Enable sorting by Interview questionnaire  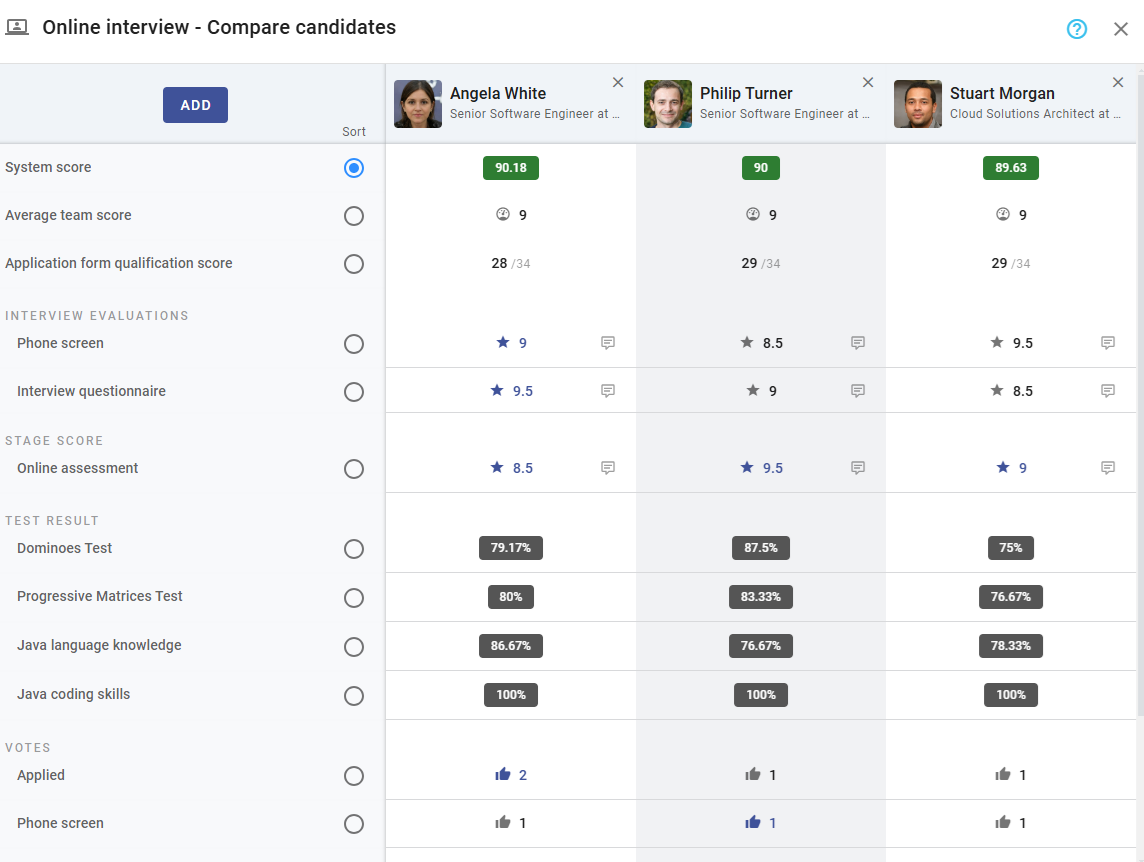pyautogui.click(x=354, y=392)
